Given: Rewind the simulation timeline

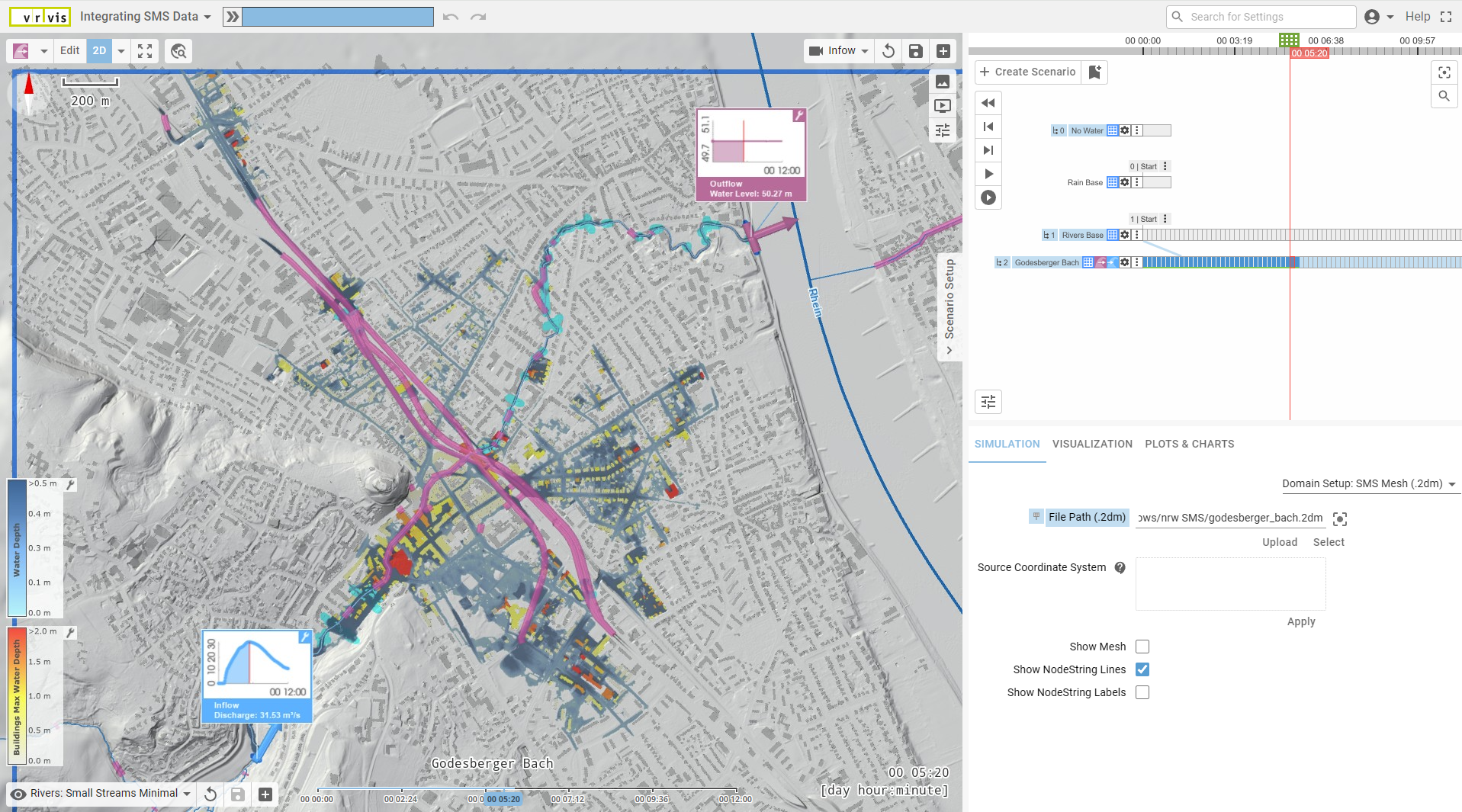Looking at the screenshot, I should click(x=988, y=103).
